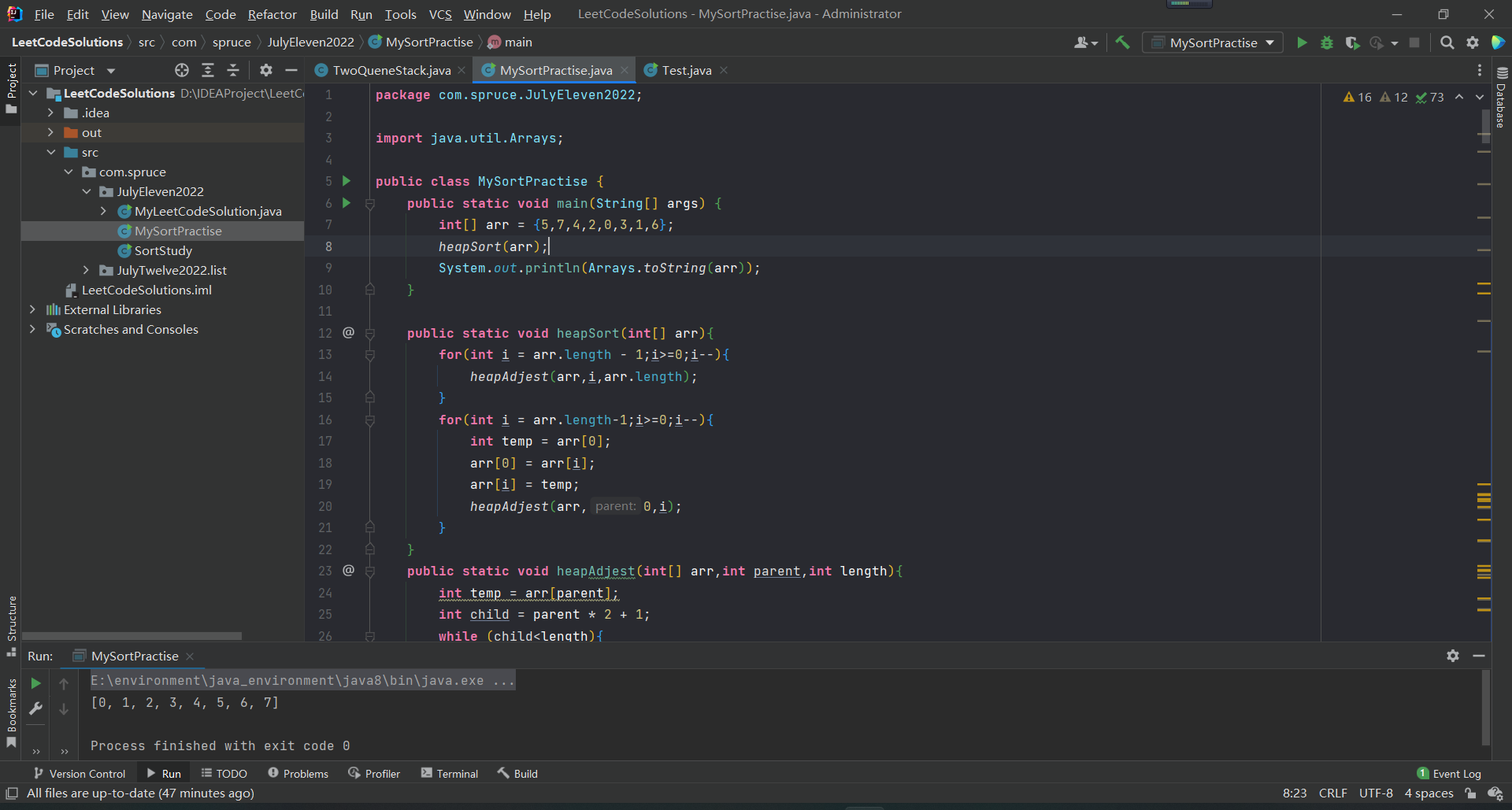The image size is (1512, 810).
Task: Open TODO tool window
Action: pyautogui.click(x=224, y=774)
